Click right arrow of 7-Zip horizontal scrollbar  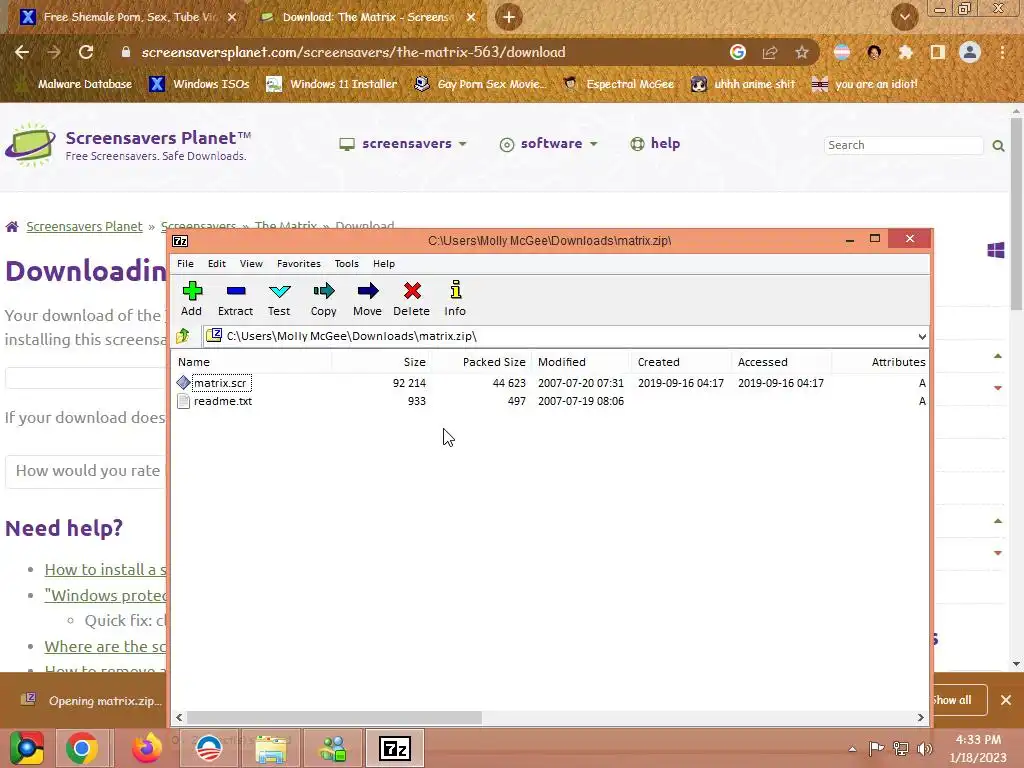coord(920,717)
